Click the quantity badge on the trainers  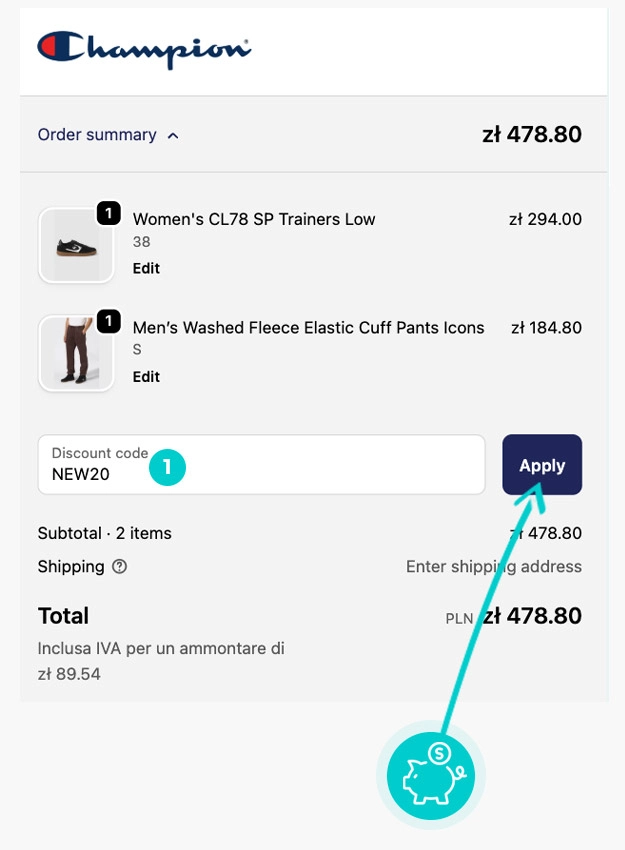(x=108, y=213)
